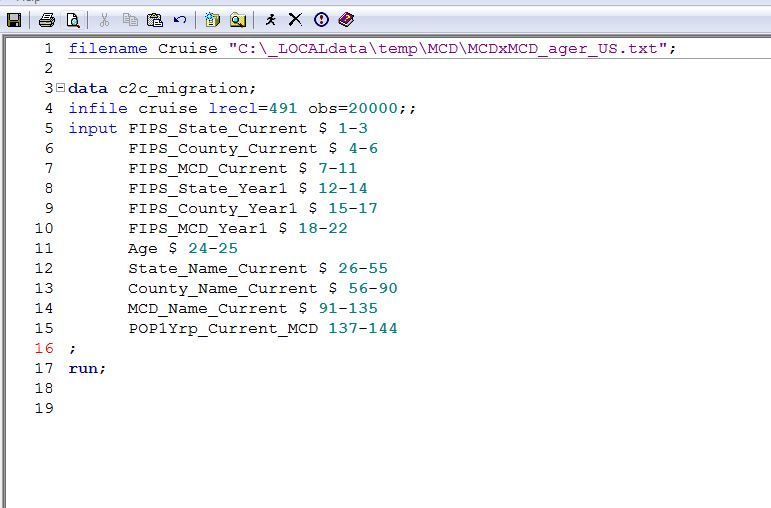
Task: Click the FIPS_MCD_Year1 variable
Action: [198, 229]
